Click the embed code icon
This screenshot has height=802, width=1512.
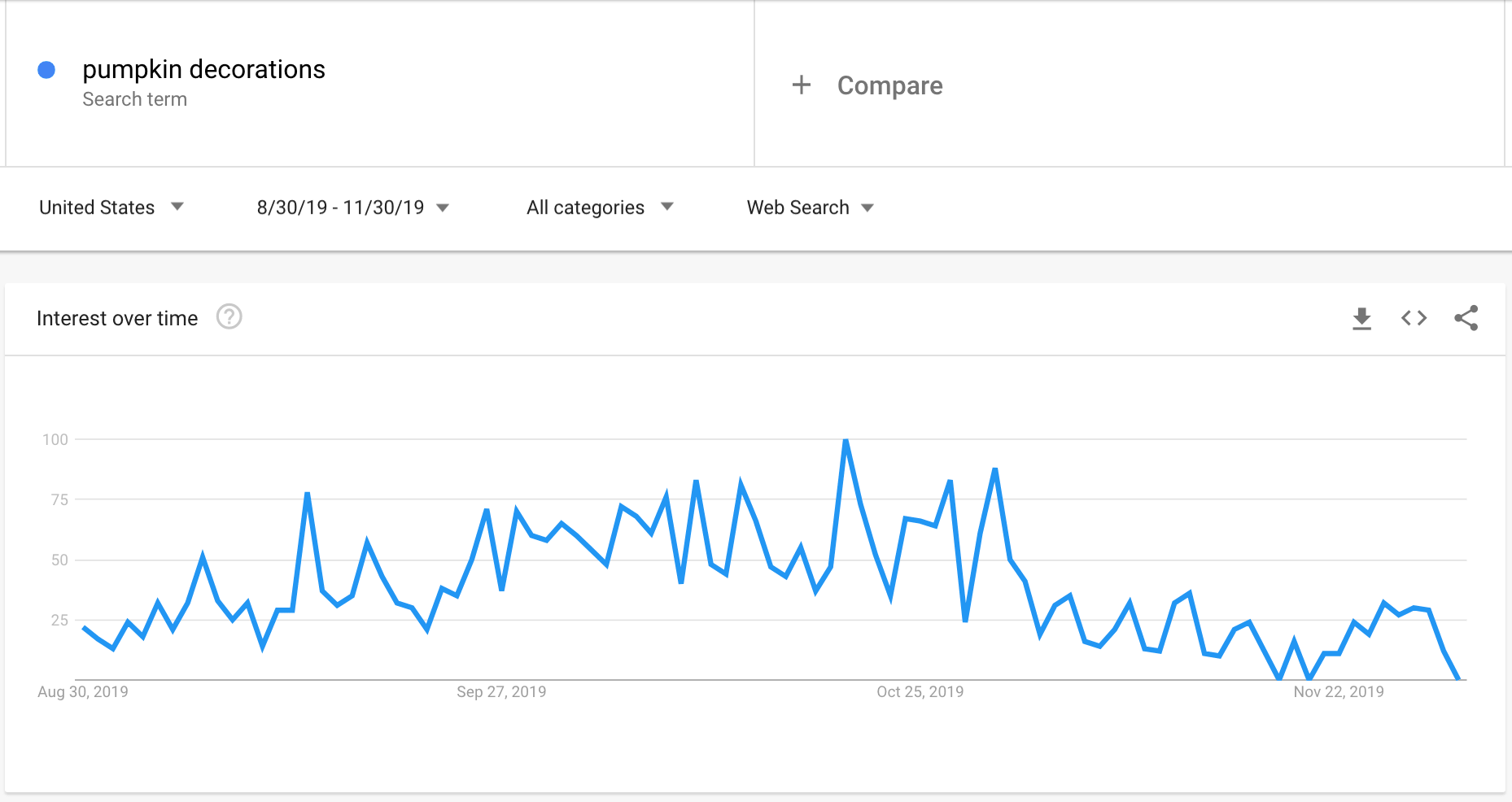(1414, 318)
